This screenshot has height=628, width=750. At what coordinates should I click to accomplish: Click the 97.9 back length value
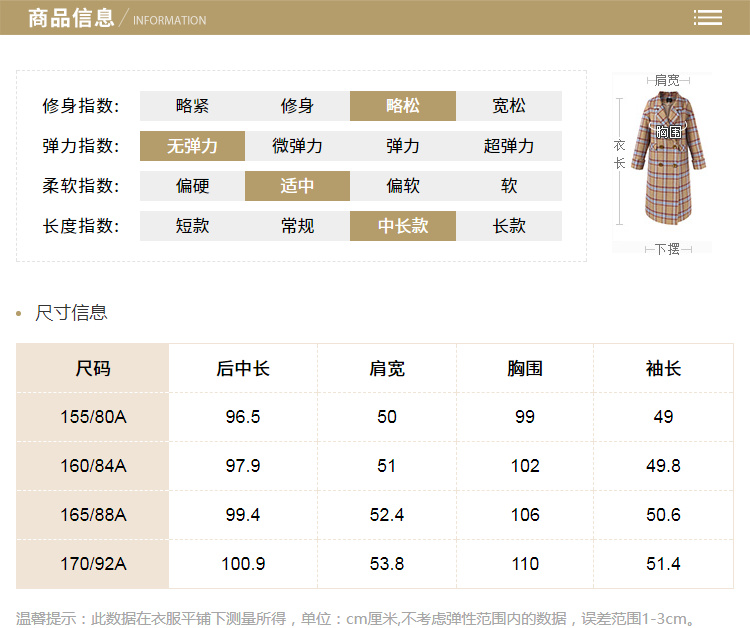coord(243,466)
